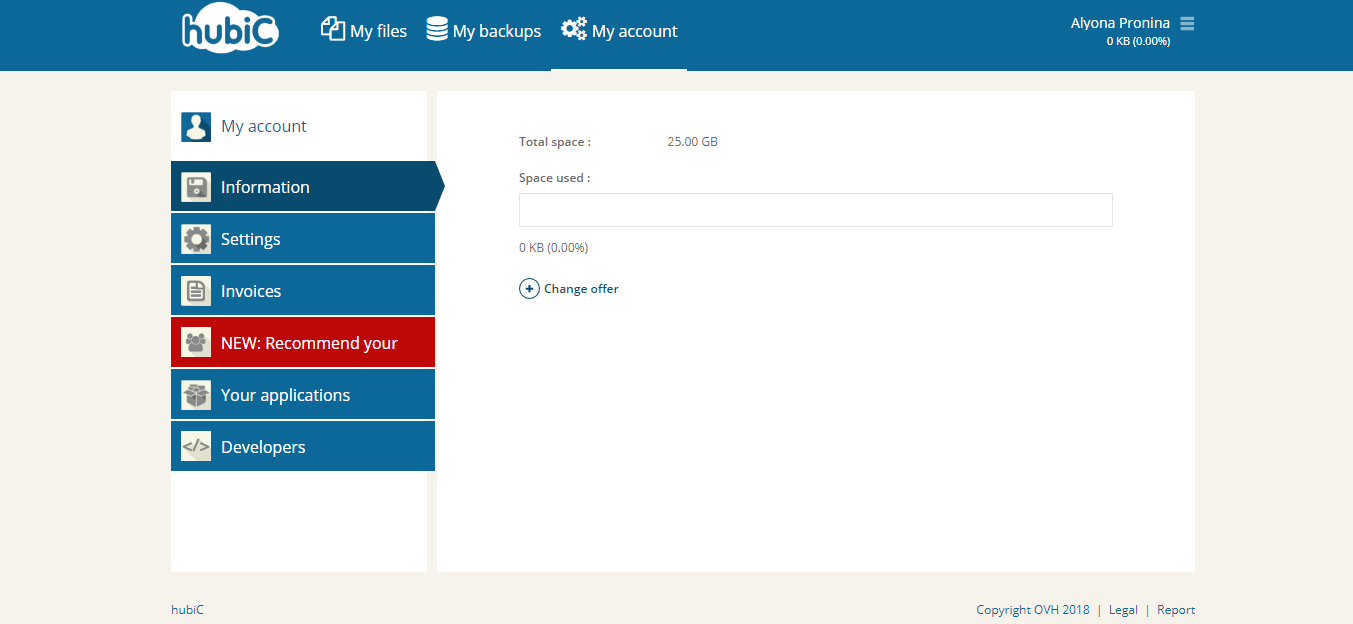Image resolution: width=1353 pixels, height=624 pixels.
Task: Open Developers in the sidebar
Action: 303,447
